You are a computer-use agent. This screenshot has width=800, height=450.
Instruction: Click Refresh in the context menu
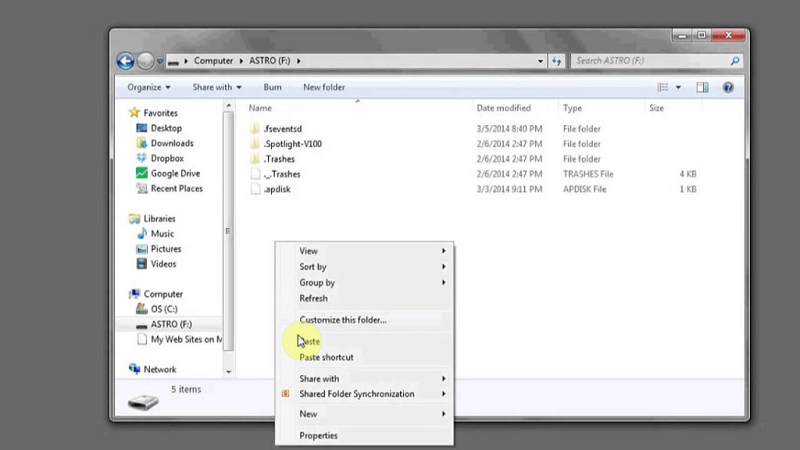[x=313, y=298]
